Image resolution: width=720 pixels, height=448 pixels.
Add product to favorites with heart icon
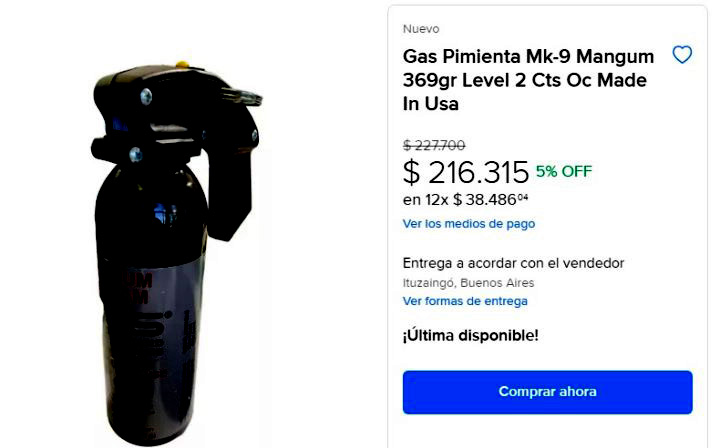(682, 55)
